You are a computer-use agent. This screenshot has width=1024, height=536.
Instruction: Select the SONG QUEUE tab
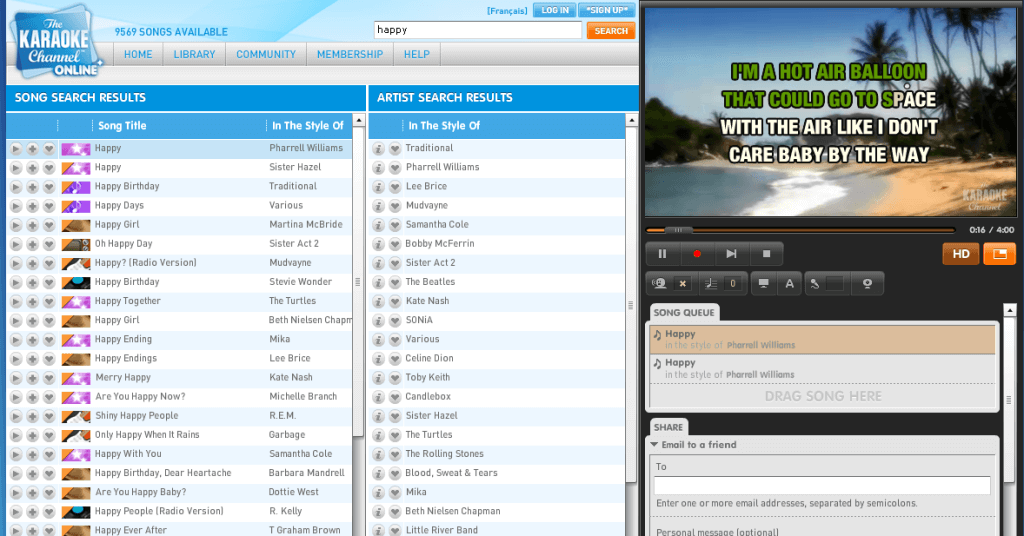pyautogui.click(x=684, y=312)
